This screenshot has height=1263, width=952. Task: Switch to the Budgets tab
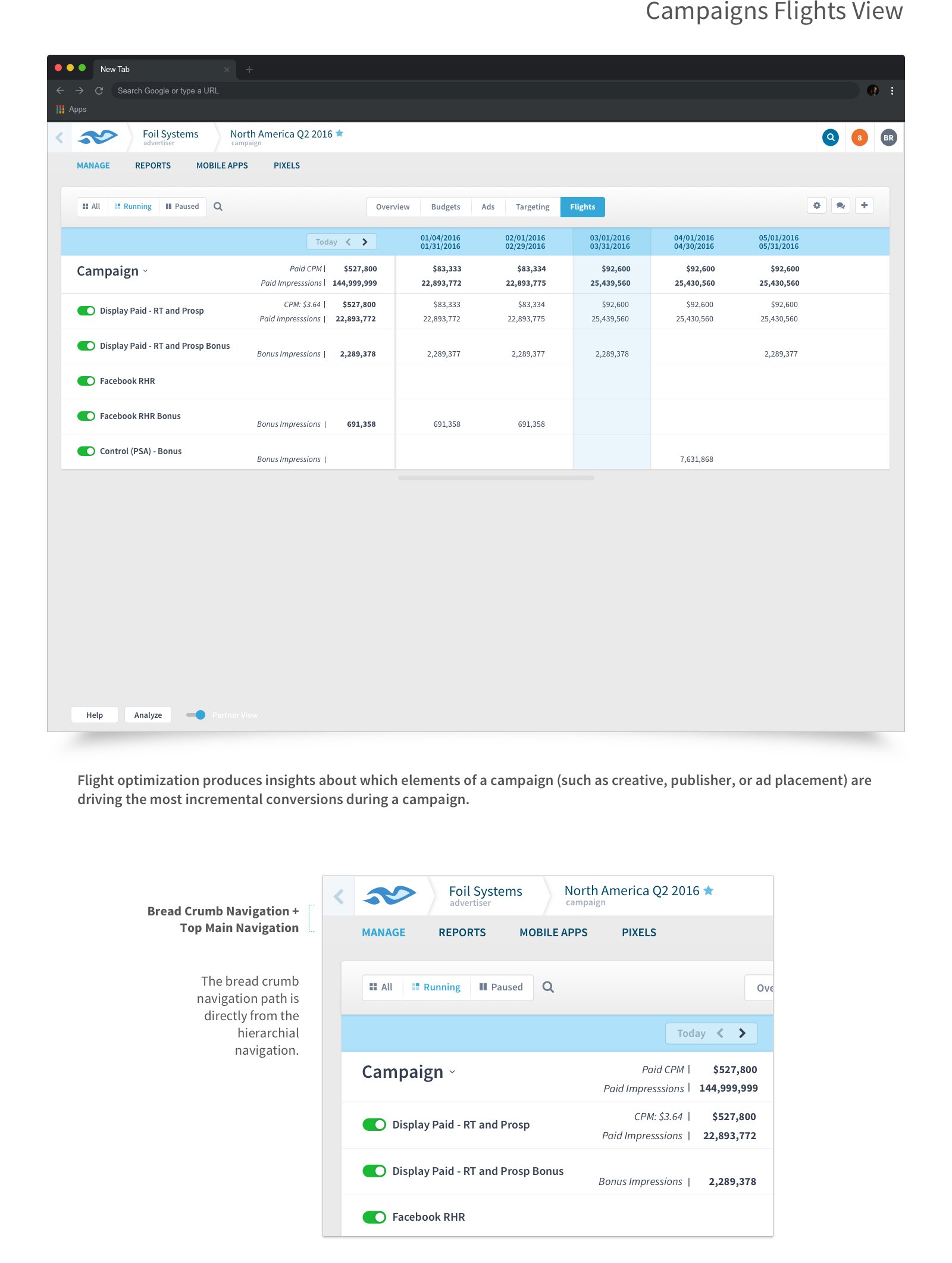coord(445,207)
